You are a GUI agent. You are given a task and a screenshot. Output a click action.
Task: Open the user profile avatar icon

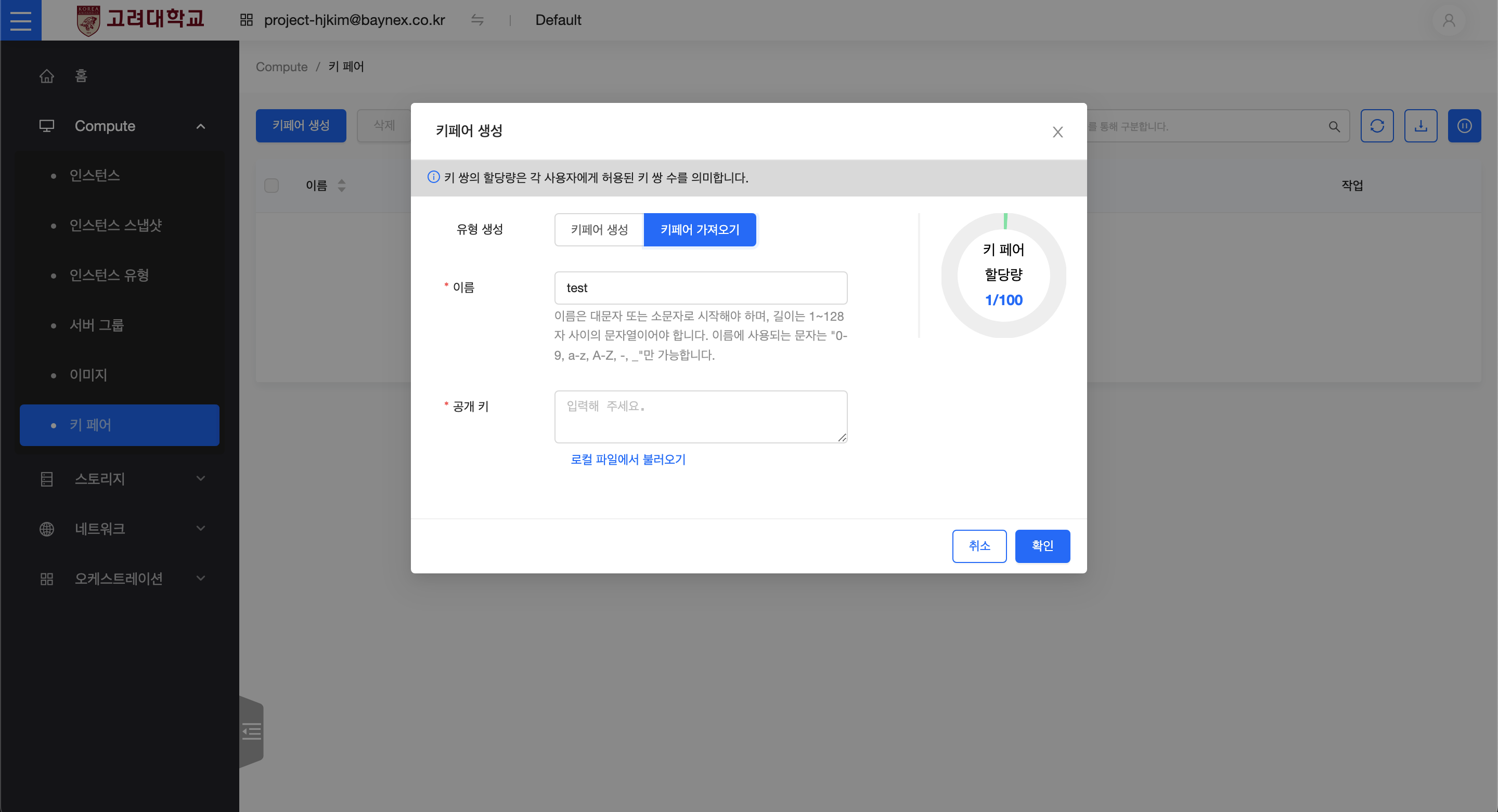tap(1449, 20)
